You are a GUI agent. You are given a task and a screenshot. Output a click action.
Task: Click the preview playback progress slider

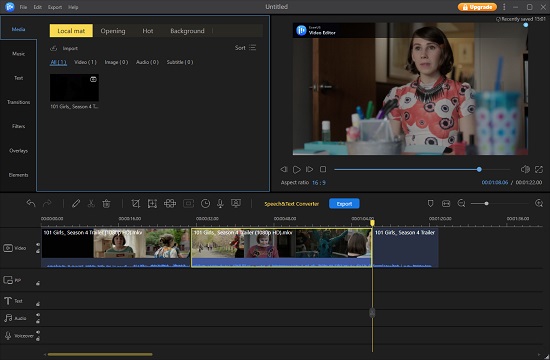422,169
